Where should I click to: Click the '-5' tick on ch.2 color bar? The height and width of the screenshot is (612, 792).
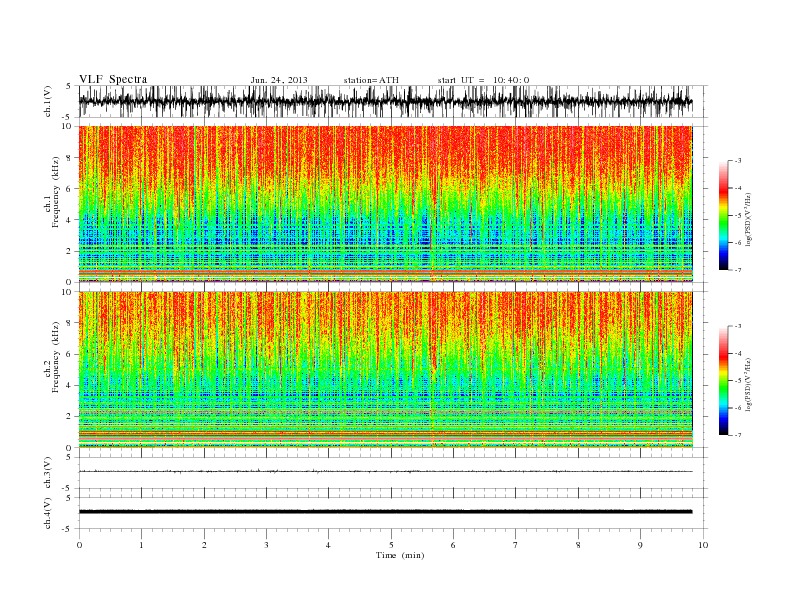click(738, 381)
